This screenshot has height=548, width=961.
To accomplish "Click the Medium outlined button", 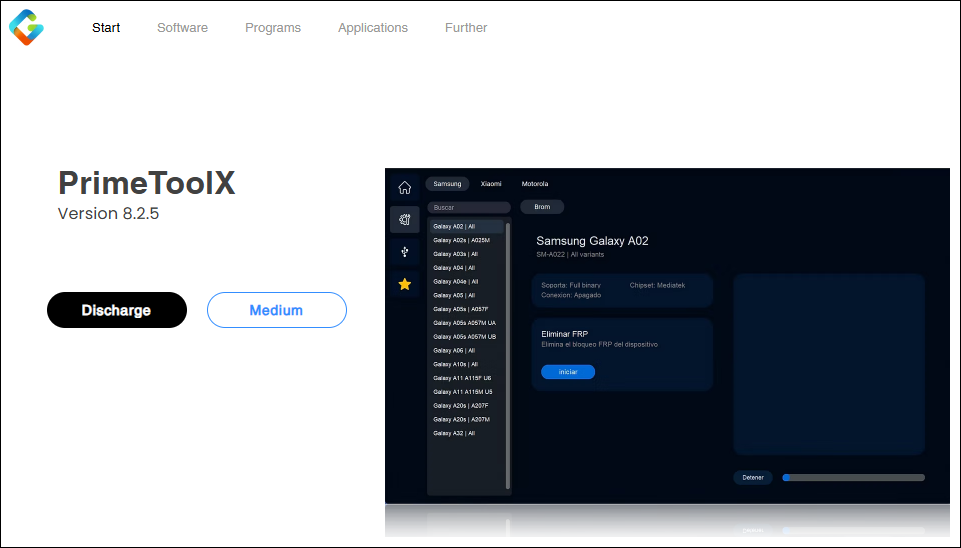I will coord(276,310).
